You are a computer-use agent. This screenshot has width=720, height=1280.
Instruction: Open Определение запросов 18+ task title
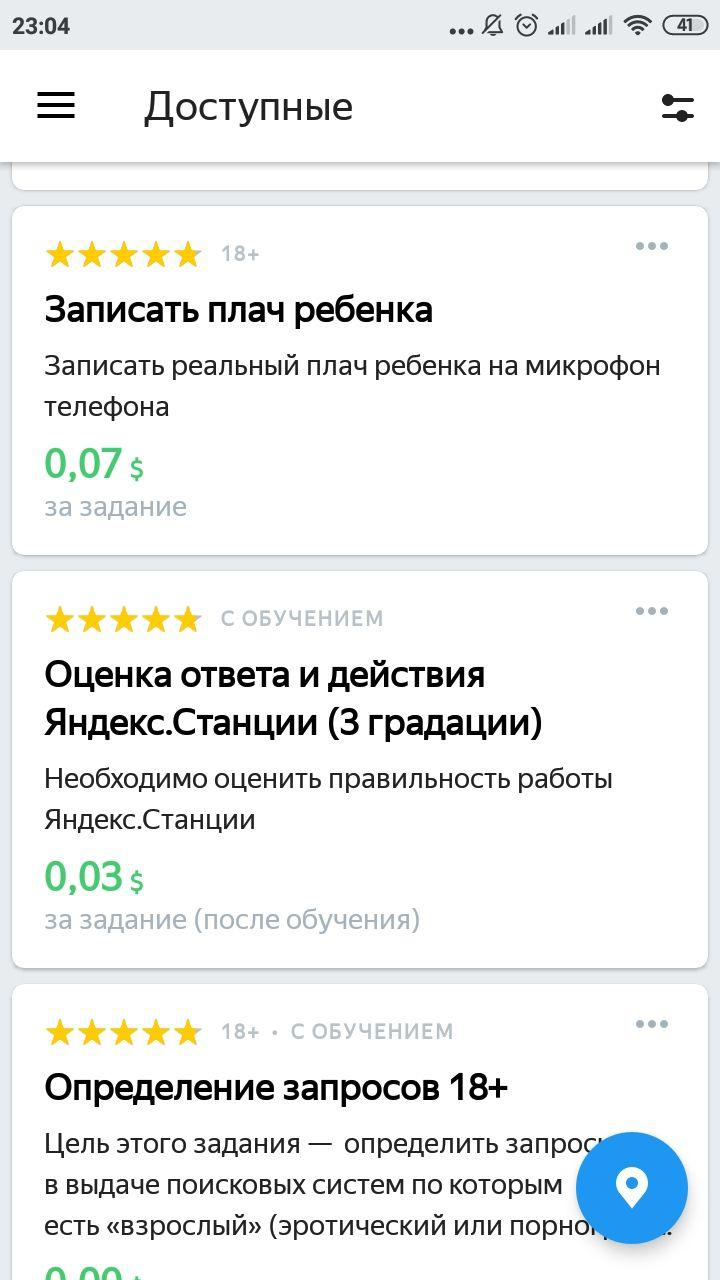point(276,1087)
